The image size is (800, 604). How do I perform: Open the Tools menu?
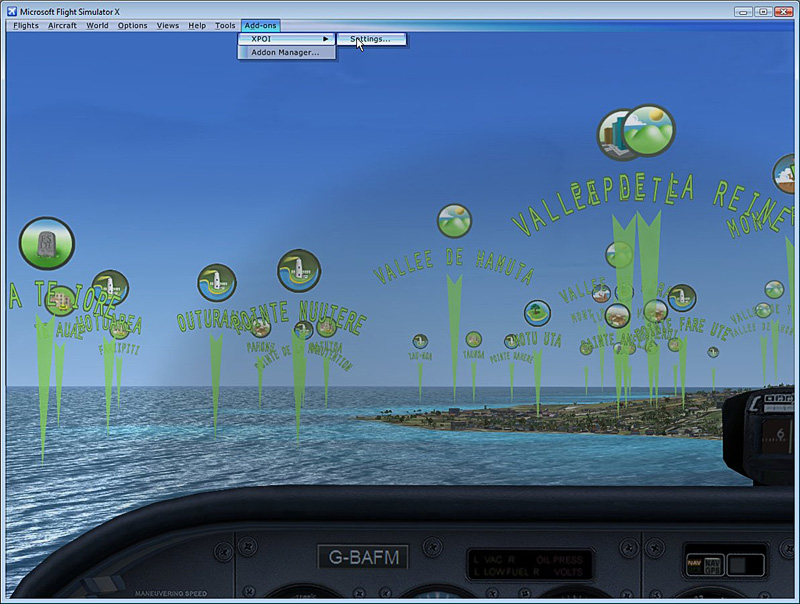[225, 25]
